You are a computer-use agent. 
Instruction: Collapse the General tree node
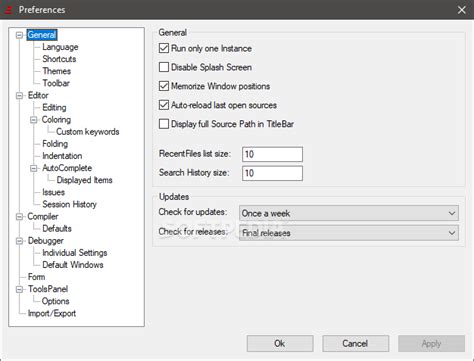coord(19,35)
